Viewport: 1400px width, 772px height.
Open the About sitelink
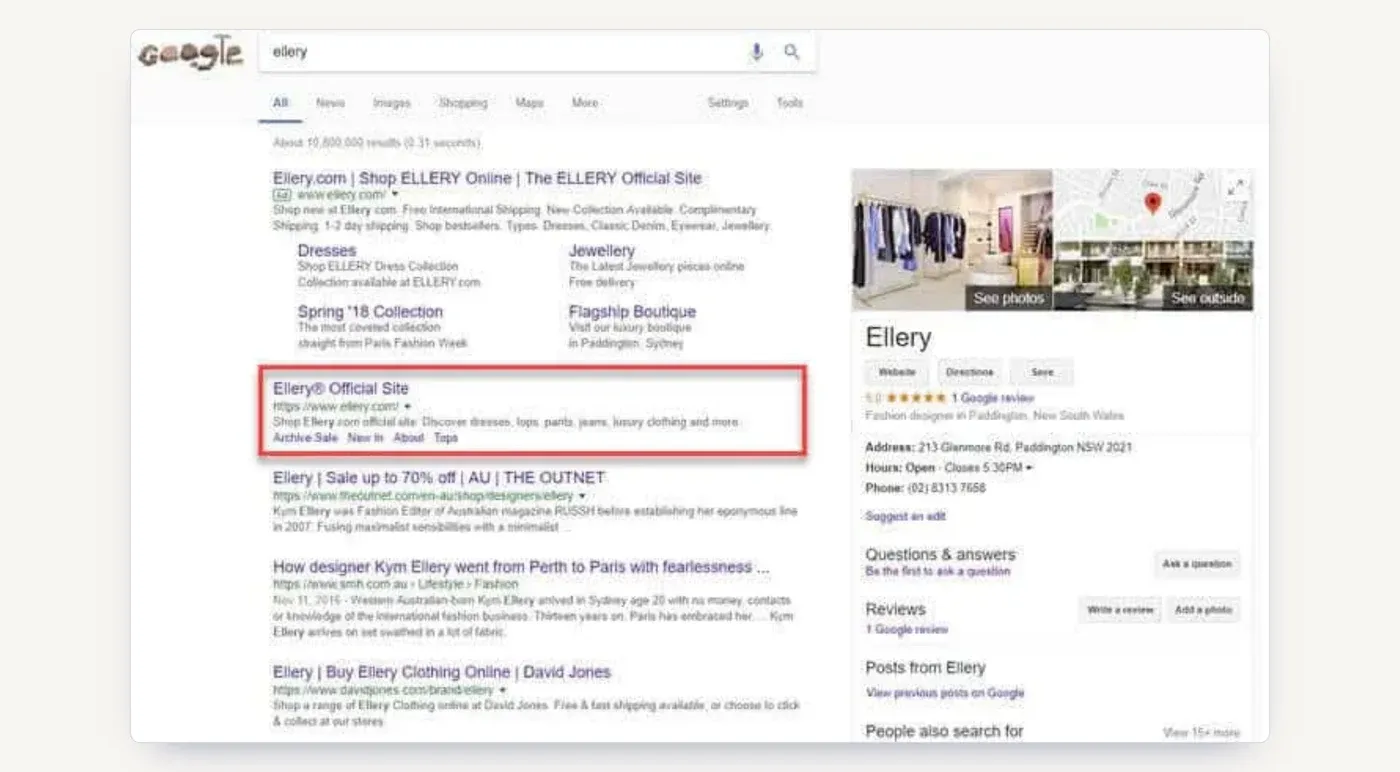pyautogui.click(x=408, y=438)
